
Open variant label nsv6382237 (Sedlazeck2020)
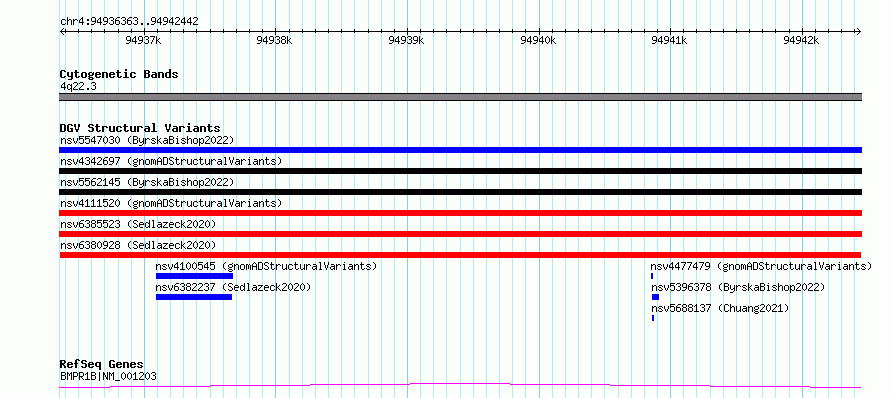click(x=233, y=287)
